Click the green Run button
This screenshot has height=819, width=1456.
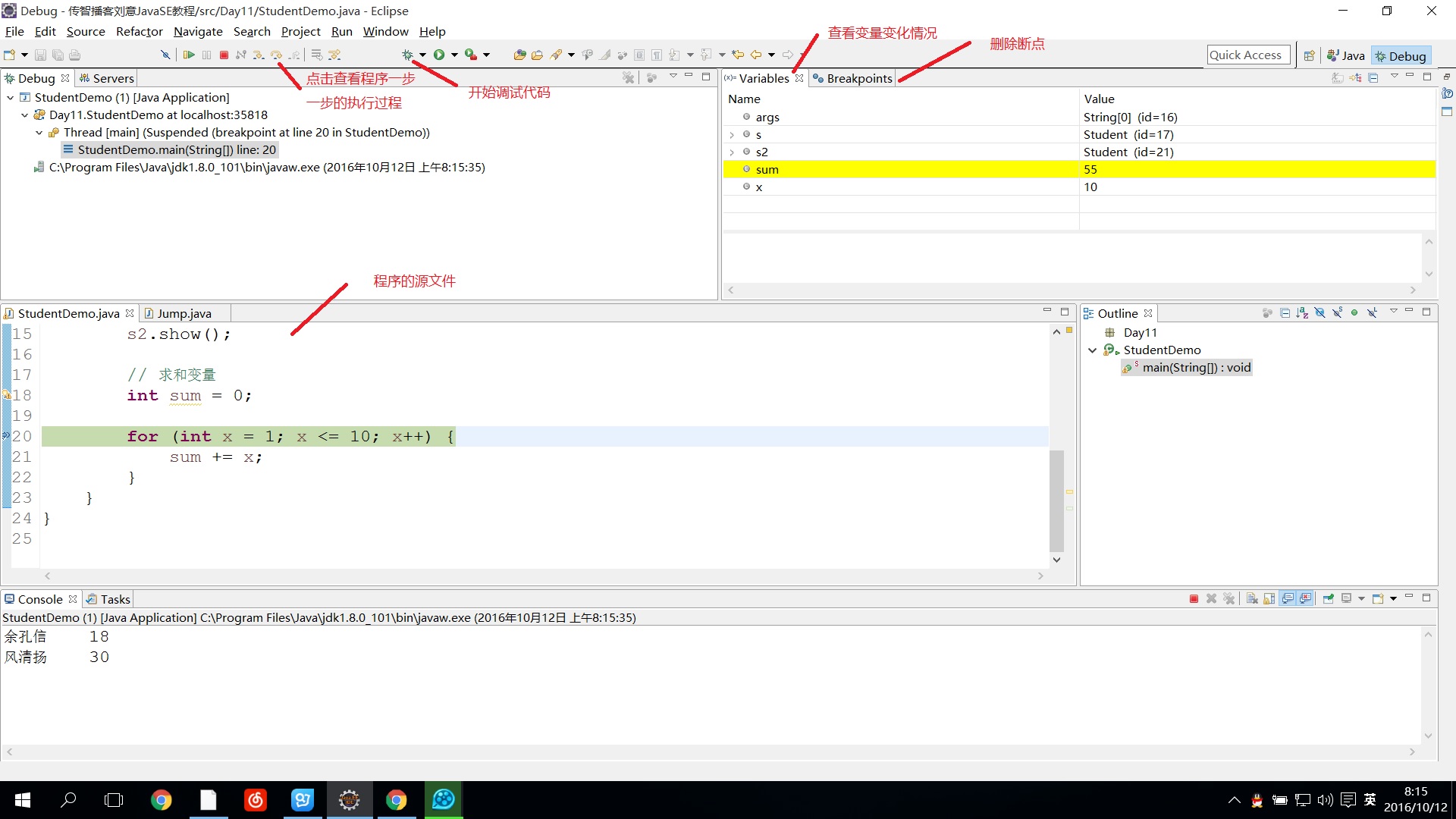click(439, 55)
